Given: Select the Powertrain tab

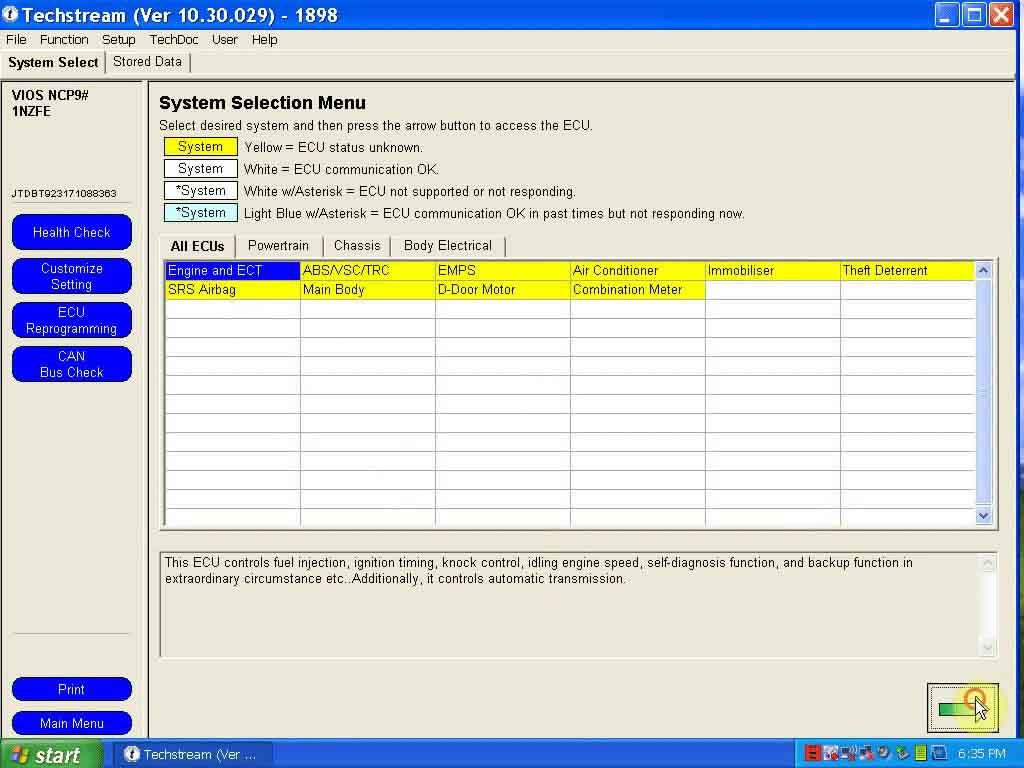Looking at the screenshot, I should point(278,246).
